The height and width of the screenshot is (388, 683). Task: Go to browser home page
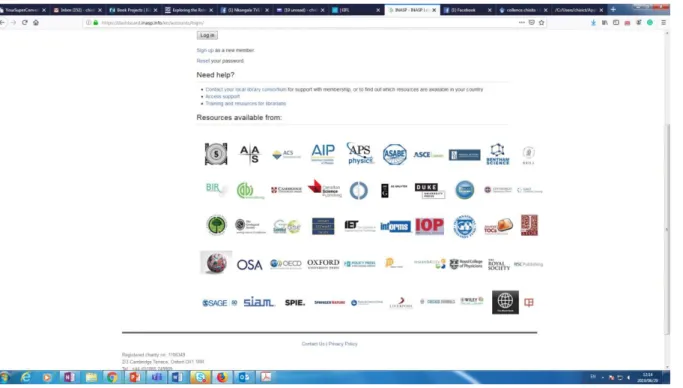coord(36,23)
